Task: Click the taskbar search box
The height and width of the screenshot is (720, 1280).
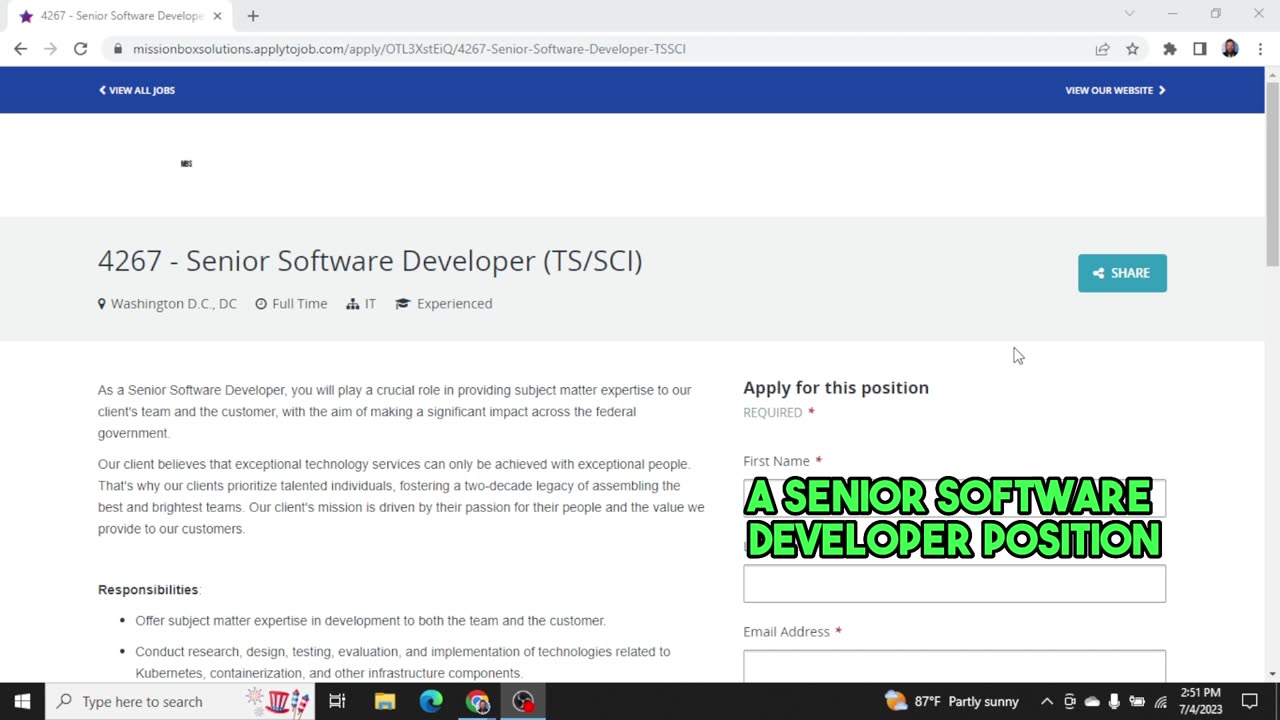Action: click(x=180, y=701)
